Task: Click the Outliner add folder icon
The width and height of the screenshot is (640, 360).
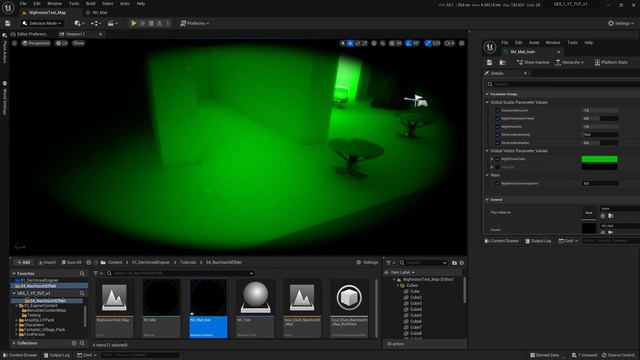Action: pyautogui.click(x=454, y=263)
